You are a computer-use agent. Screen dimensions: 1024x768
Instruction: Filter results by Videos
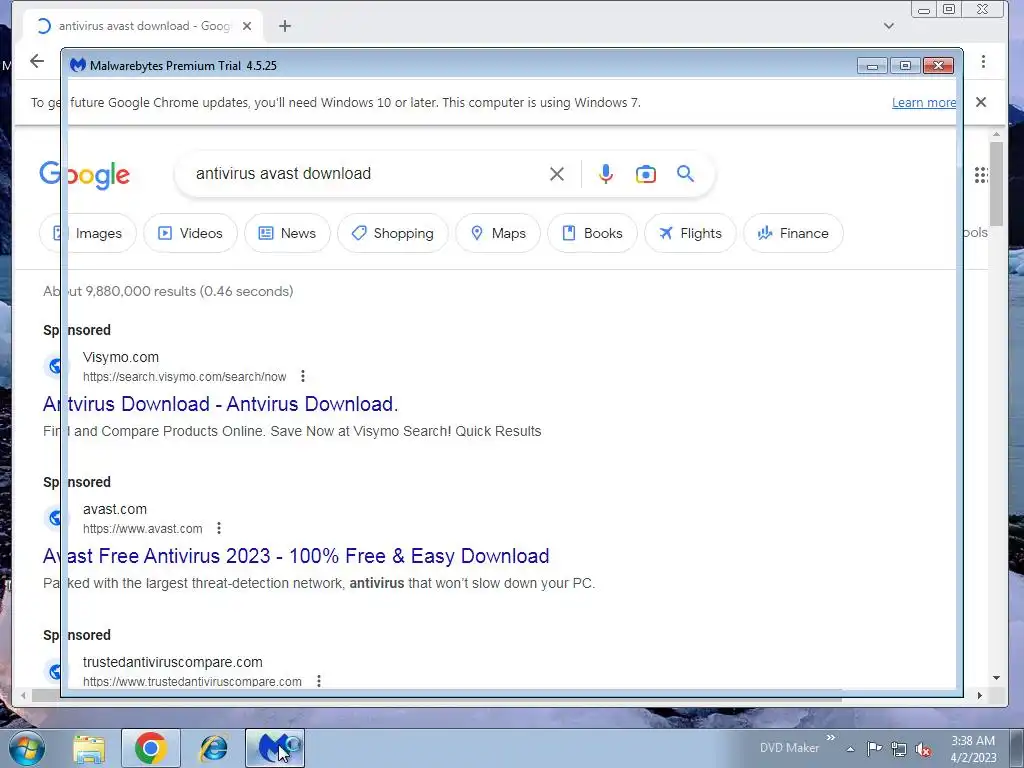[190, 233]
